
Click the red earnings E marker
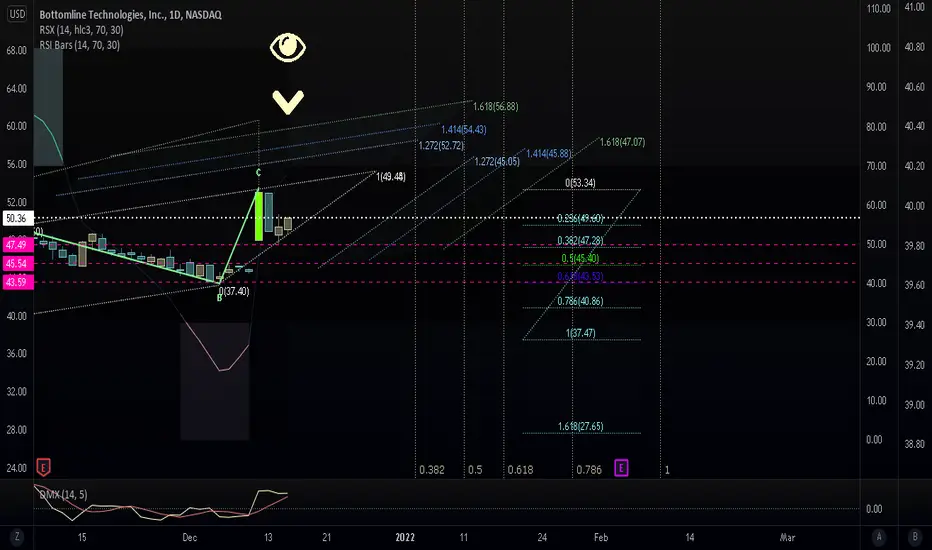point(43,467)
